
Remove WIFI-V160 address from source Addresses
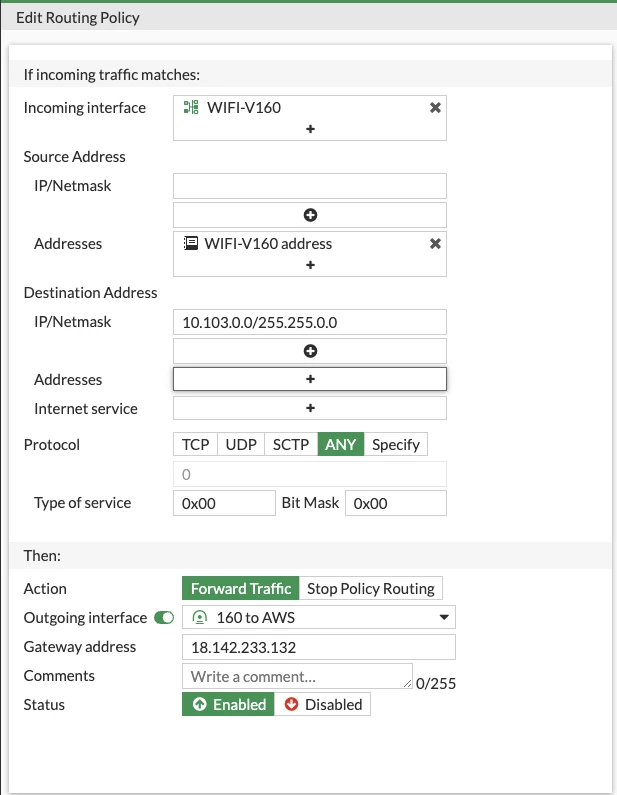(435, 243)
